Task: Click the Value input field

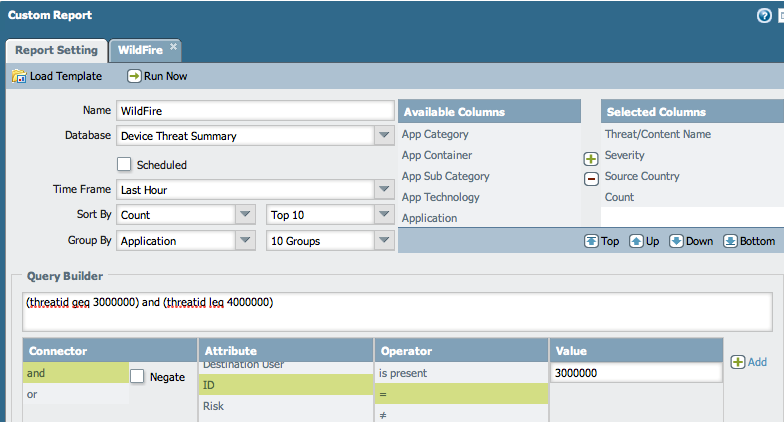Action: click(635, 373)
